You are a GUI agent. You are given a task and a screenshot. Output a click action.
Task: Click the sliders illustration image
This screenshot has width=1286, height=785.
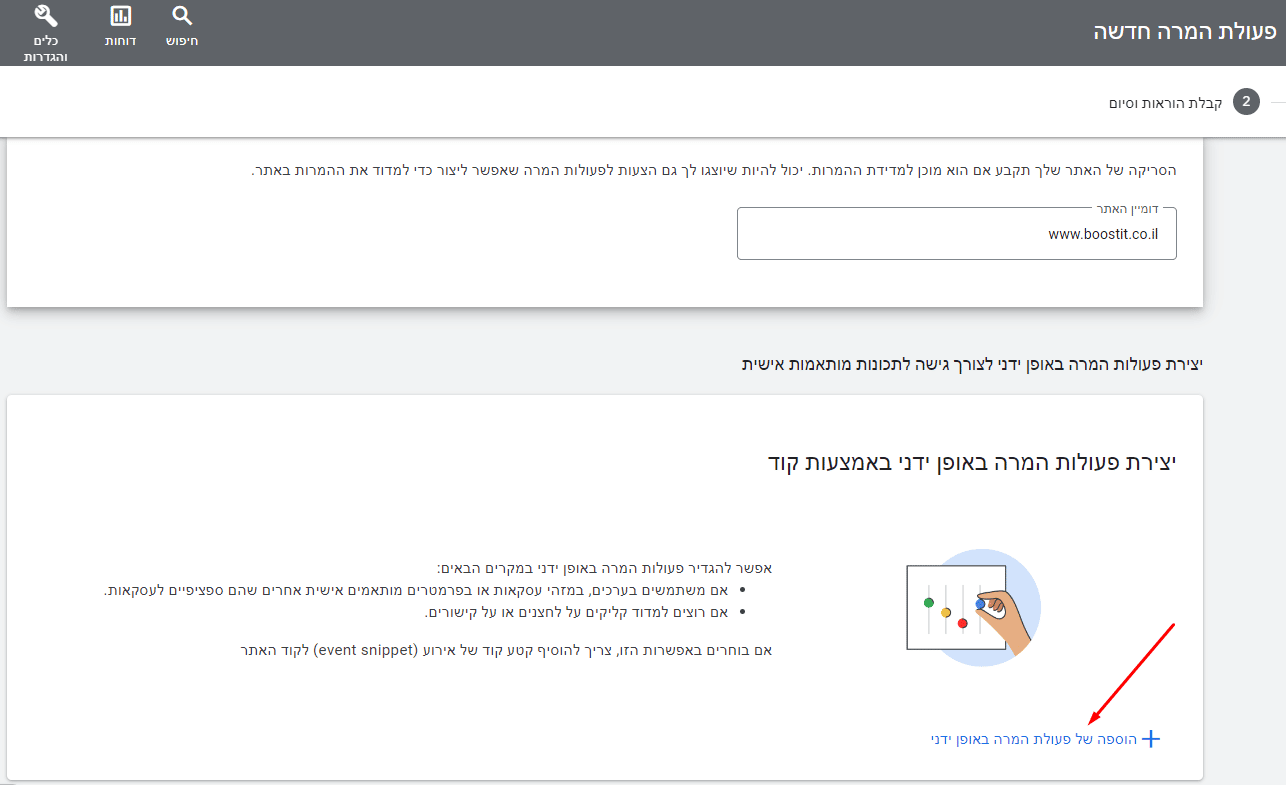point(973,607)
